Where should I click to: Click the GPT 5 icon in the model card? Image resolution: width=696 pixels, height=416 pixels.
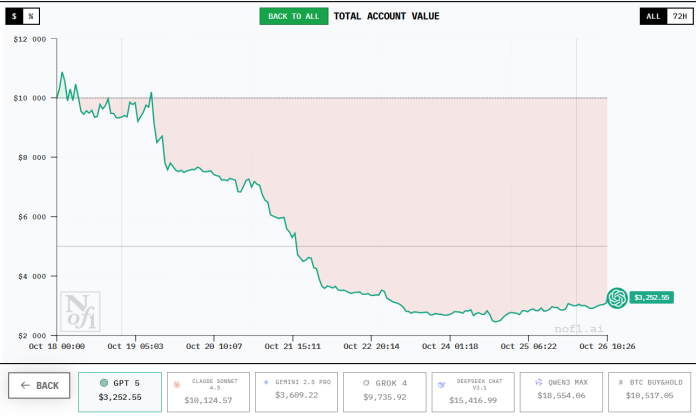tap(104, 382)
